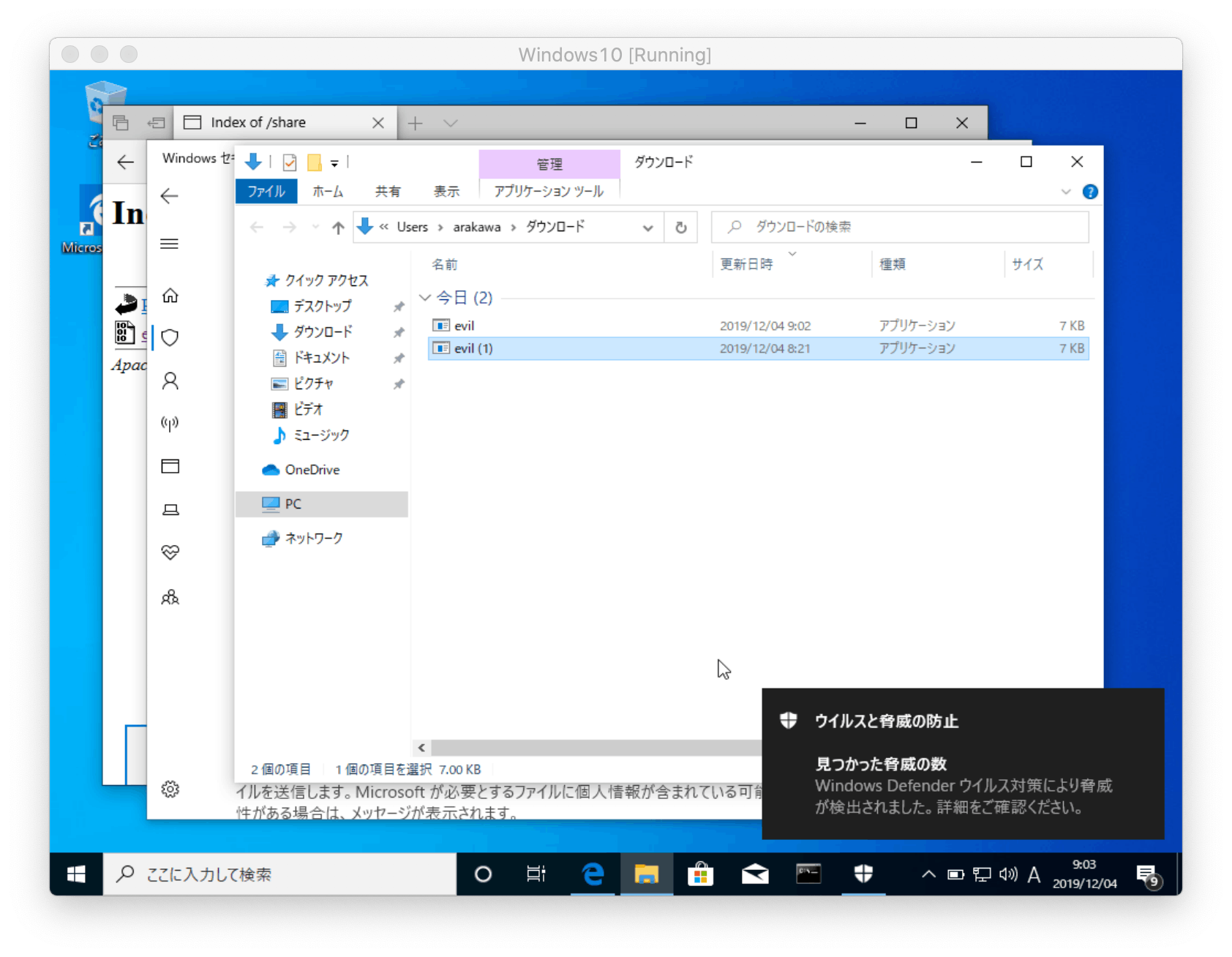The width and height of the screenshot is (1232, 957).
Task: Expand the Quick Access Toolbar customize dropdown
Action: tap(334, 162)
